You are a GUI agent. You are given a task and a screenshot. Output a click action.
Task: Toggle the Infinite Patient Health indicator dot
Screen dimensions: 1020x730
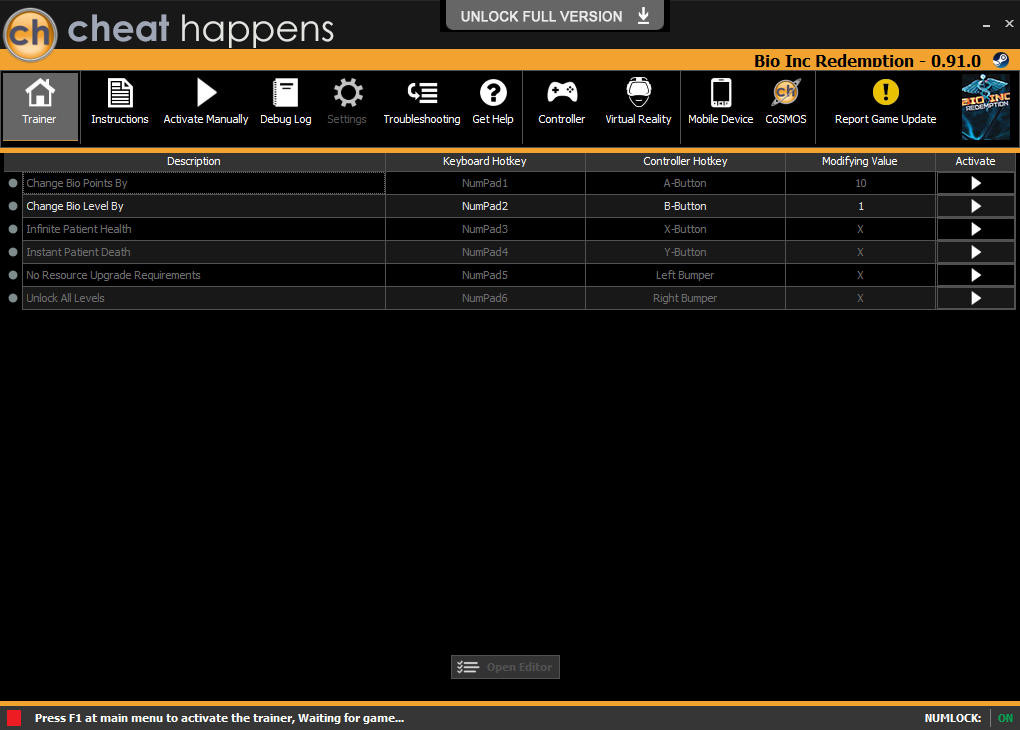13,229
